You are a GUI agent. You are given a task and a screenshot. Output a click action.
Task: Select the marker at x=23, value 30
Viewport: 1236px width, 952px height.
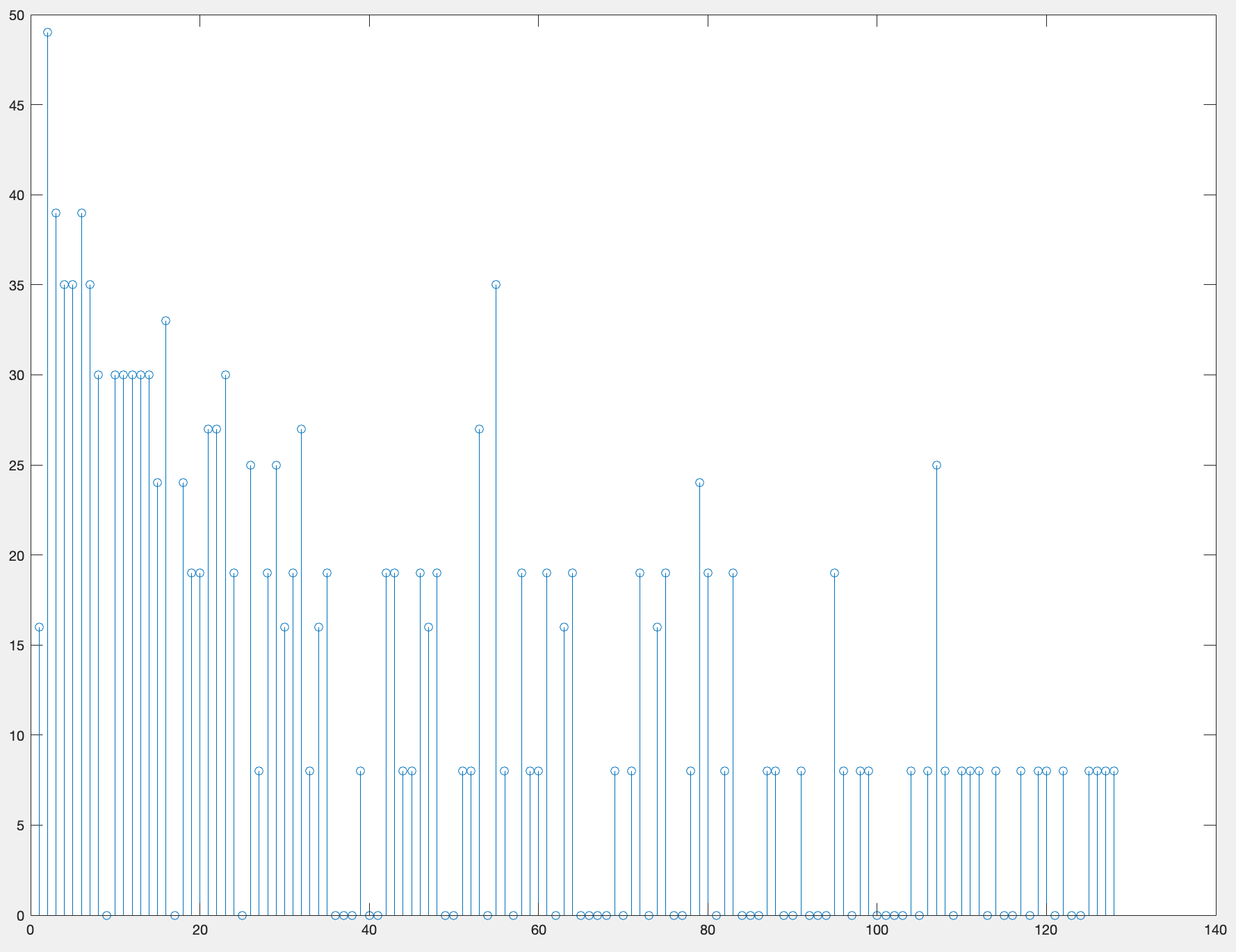pyautogui.click(x=225, y=375)
